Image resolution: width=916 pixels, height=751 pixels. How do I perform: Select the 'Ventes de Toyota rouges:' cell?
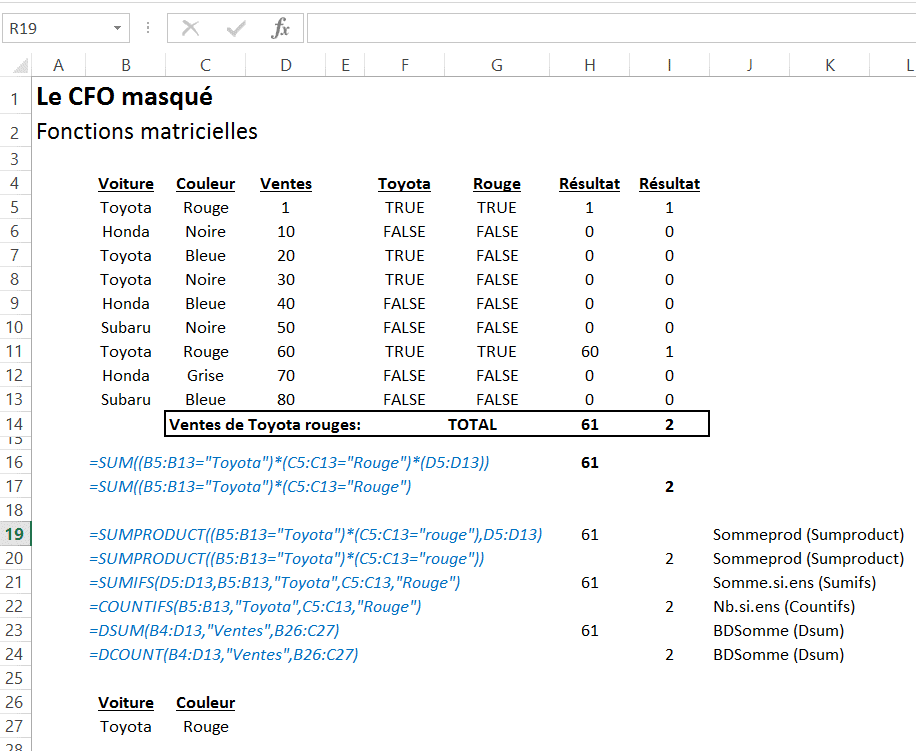pos(265,424)
